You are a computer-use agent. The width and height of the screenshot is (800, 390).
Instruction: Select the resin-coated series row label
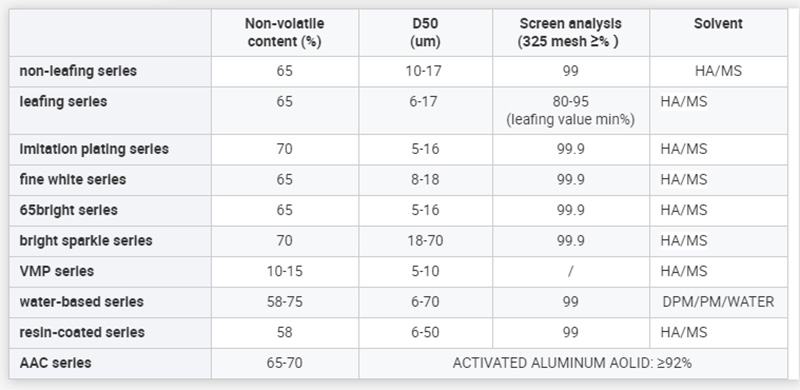click(x=81, y=332)
